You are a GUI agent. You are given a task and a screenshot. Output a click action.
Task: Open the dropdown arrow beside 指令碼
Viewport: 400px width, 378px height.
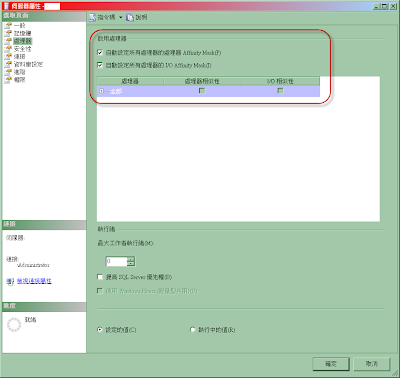pyautogui.click(x=121, y=17)
